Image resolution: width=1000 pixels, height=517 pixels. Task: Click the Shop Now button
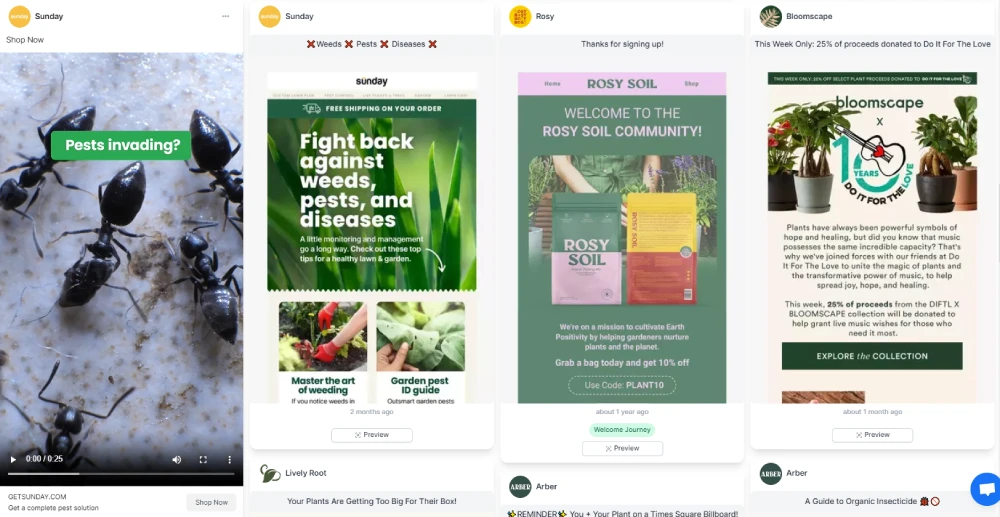click(x=211, y=502)
